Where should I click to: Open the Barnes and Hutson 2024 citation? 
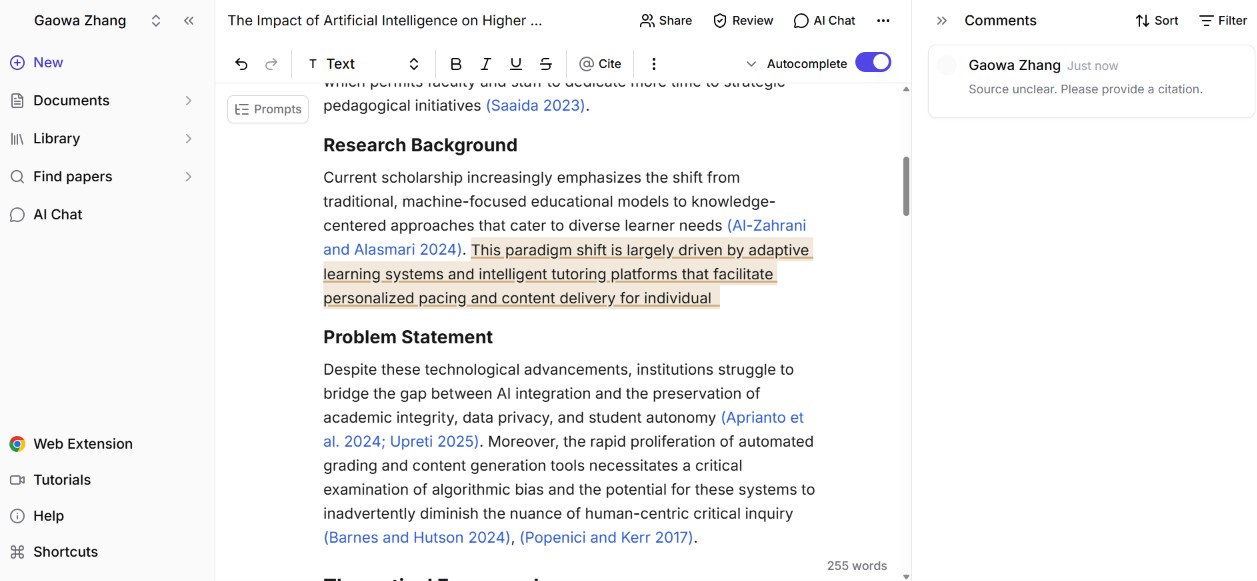[x=417, y=537]
